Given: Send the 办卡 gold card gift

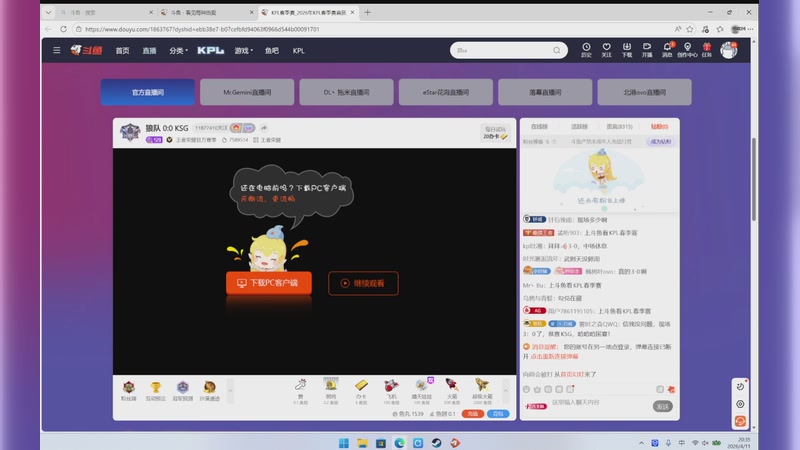Looking at the screenshot, I should [361, 391].
